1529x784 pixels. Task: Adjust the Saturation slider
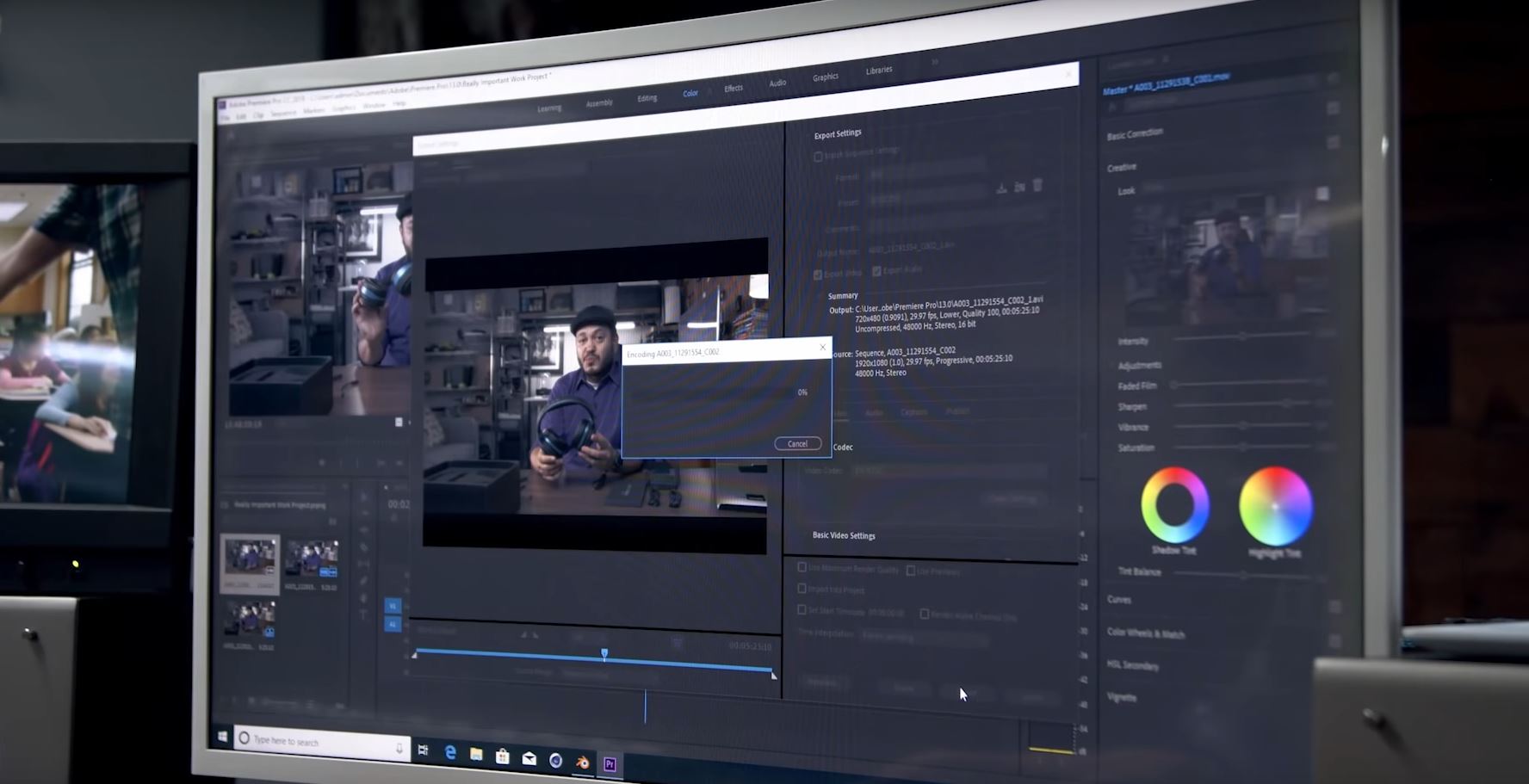coord(1243,447)
